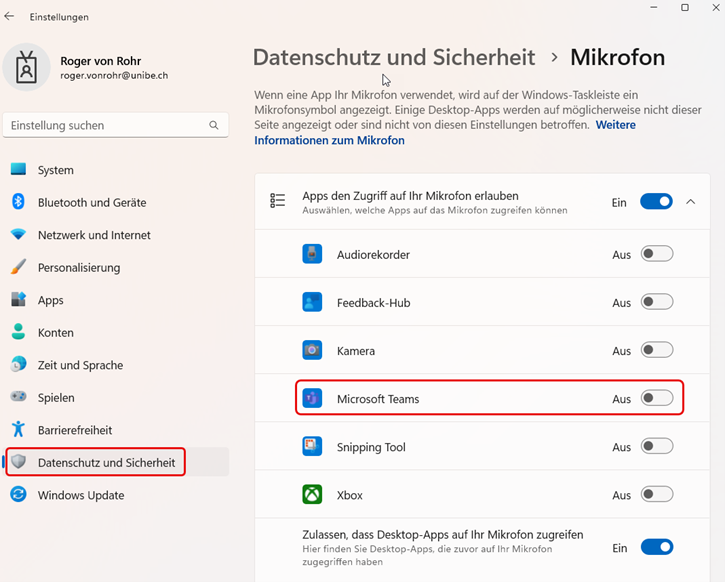Image resolution: width=725 pixels, height=582 pixels.
Task: Click the Xbox app icon
Action: pyautogui.click(x=312, y=495)
